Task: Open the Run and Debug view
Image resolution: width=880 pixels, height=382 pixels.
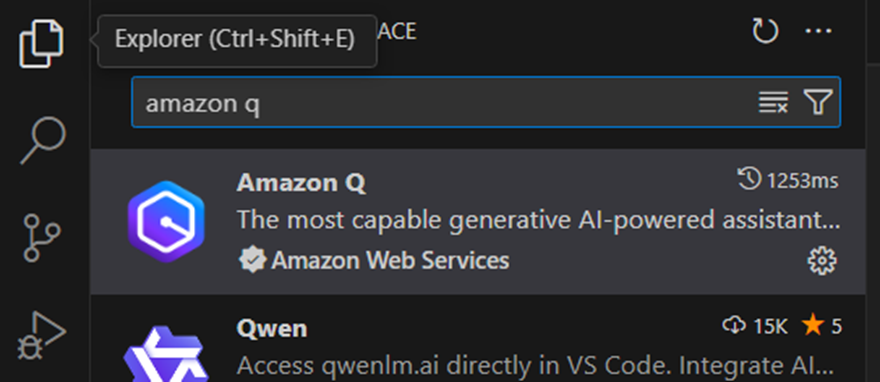Action: [x=42, y=335]
